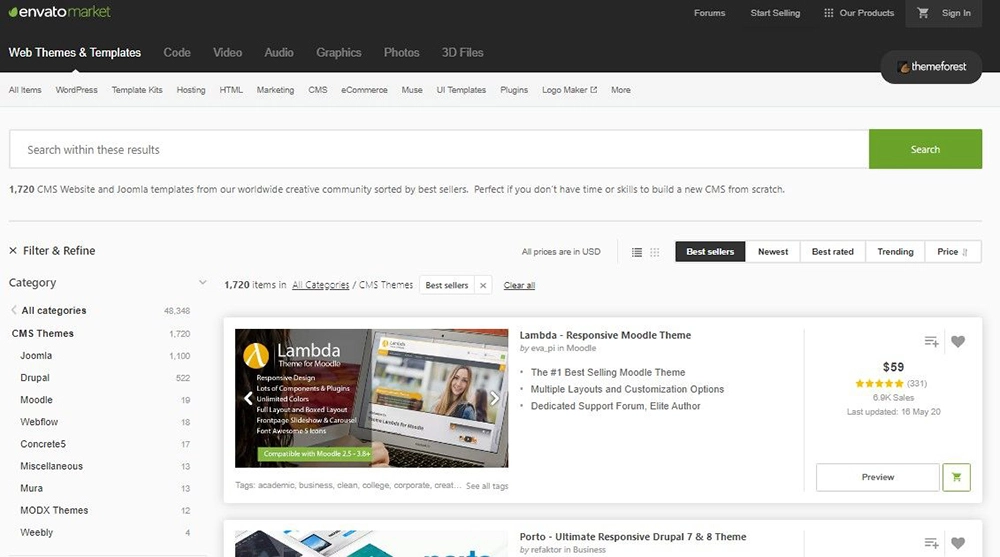Click the Clear all filters link
The height and width of the screenshot is (557, 1000).
(519, 285)
